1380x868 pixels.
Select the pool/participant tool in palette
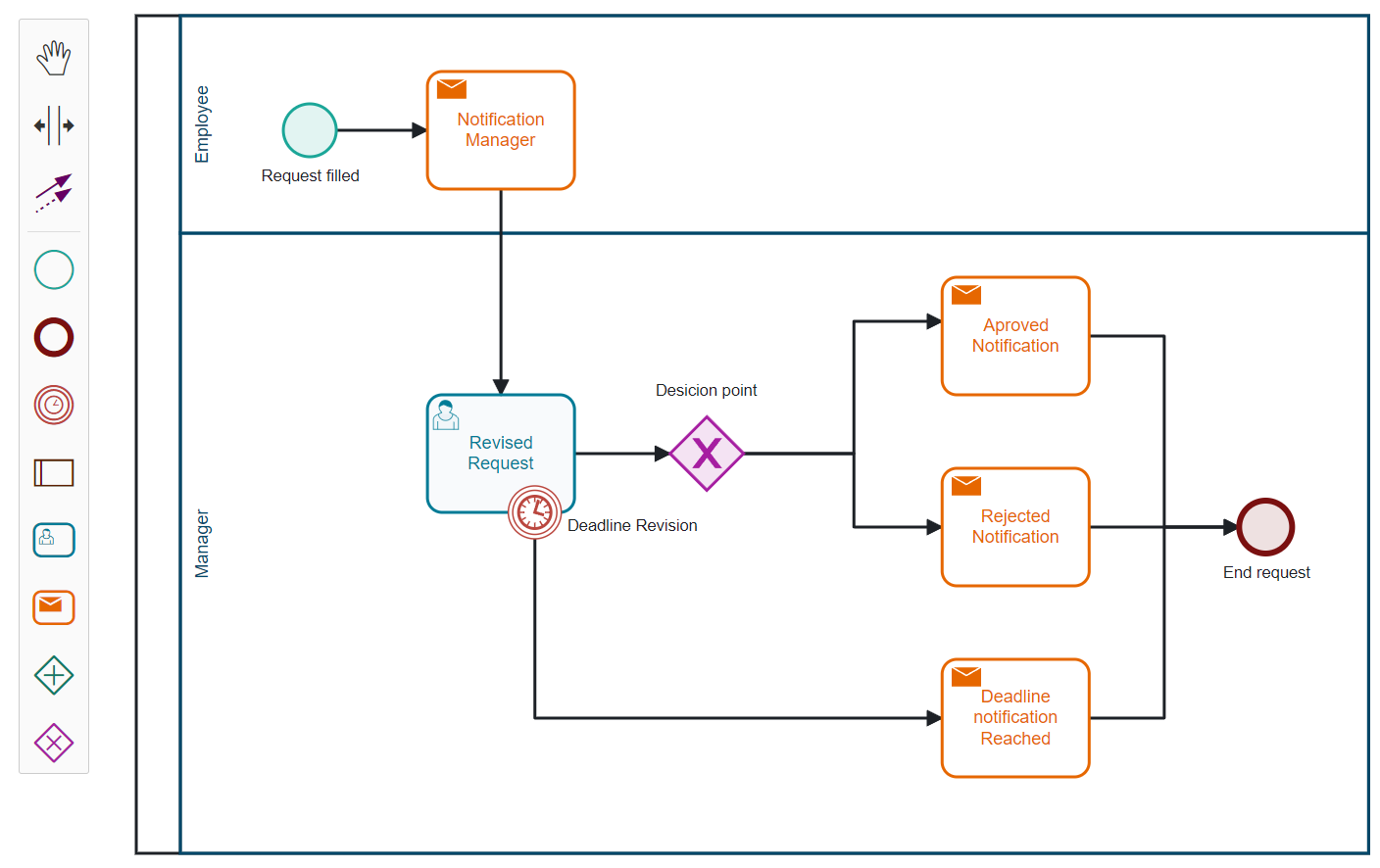54,473
